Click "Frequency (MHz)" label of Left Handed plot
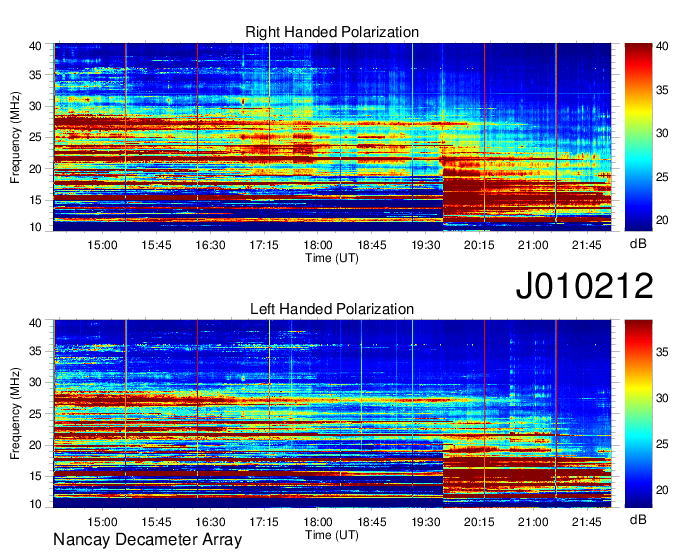This screenshot has width=680, height=552. [15, 414]
